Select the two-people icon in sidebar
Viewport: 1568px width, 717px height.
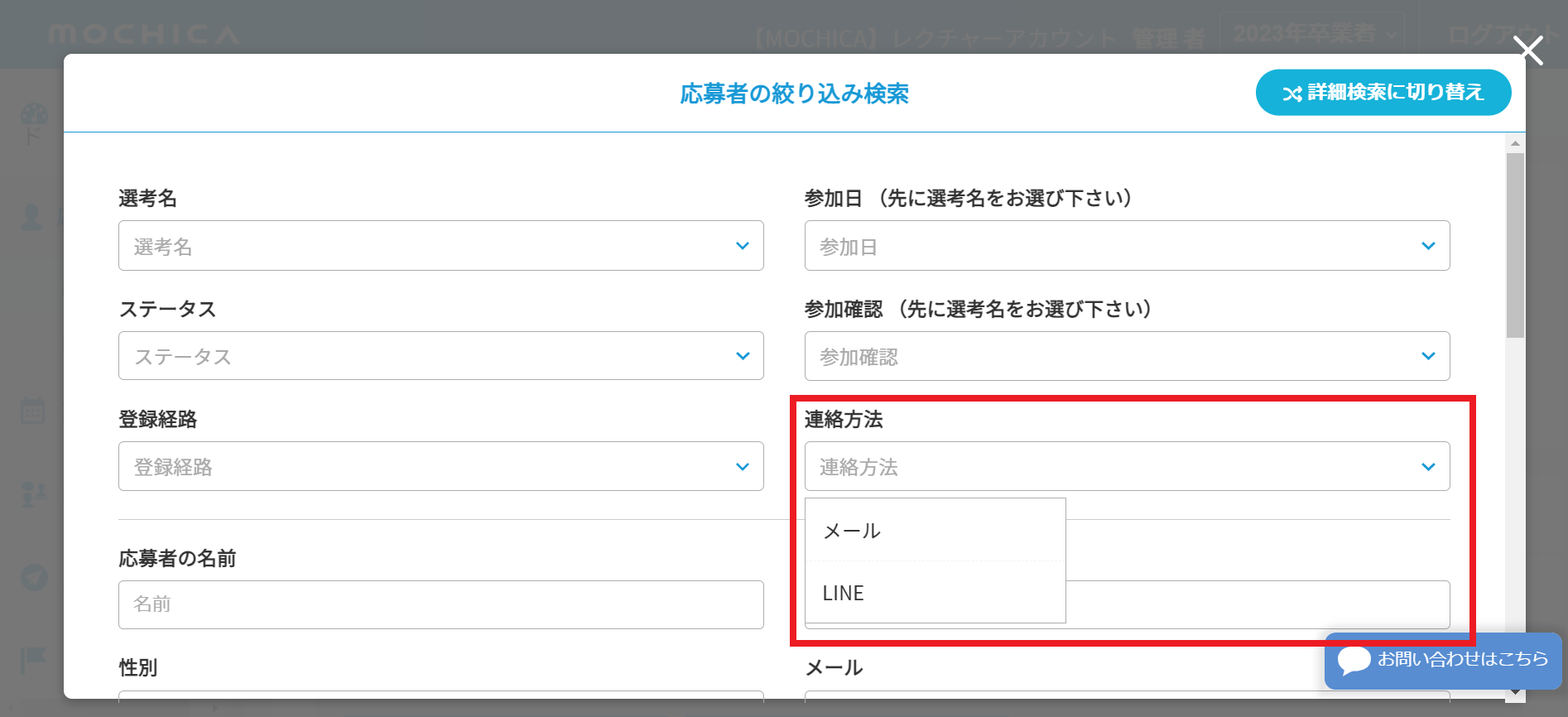coord(33,494)
